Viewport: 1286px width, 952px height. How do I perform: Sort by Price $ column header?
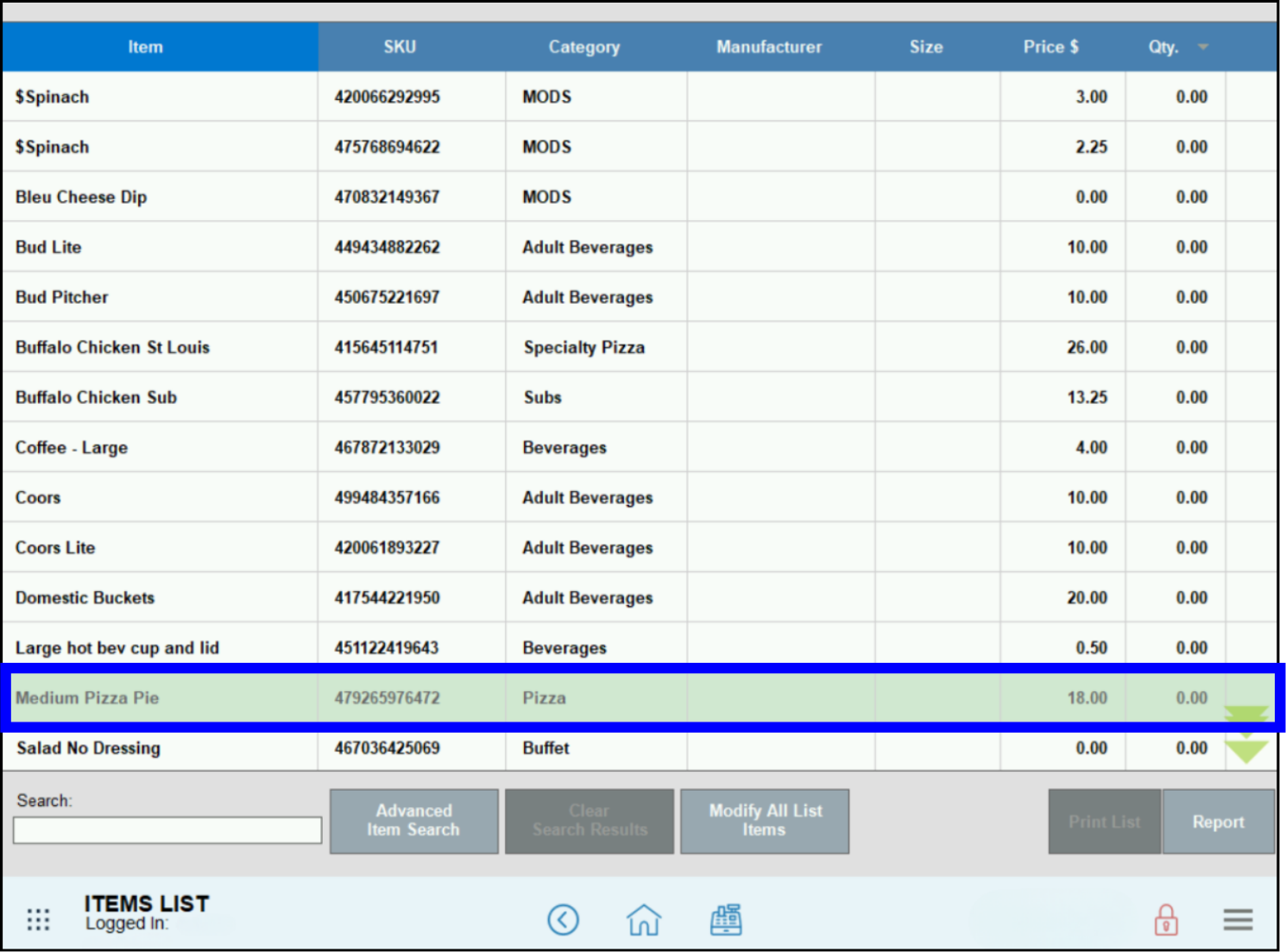pos(1050,47)
